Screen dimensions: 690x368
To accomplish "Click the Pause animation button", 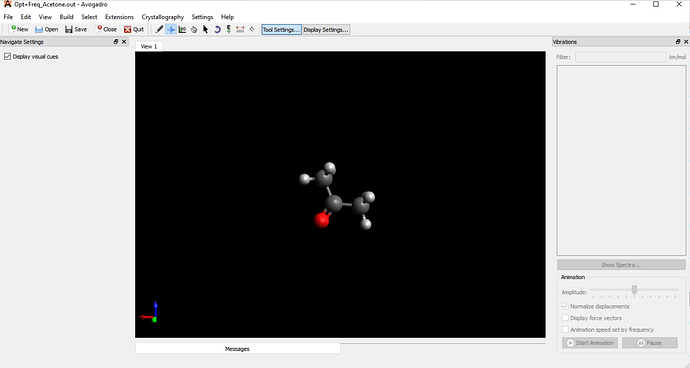I will point(650,342).
